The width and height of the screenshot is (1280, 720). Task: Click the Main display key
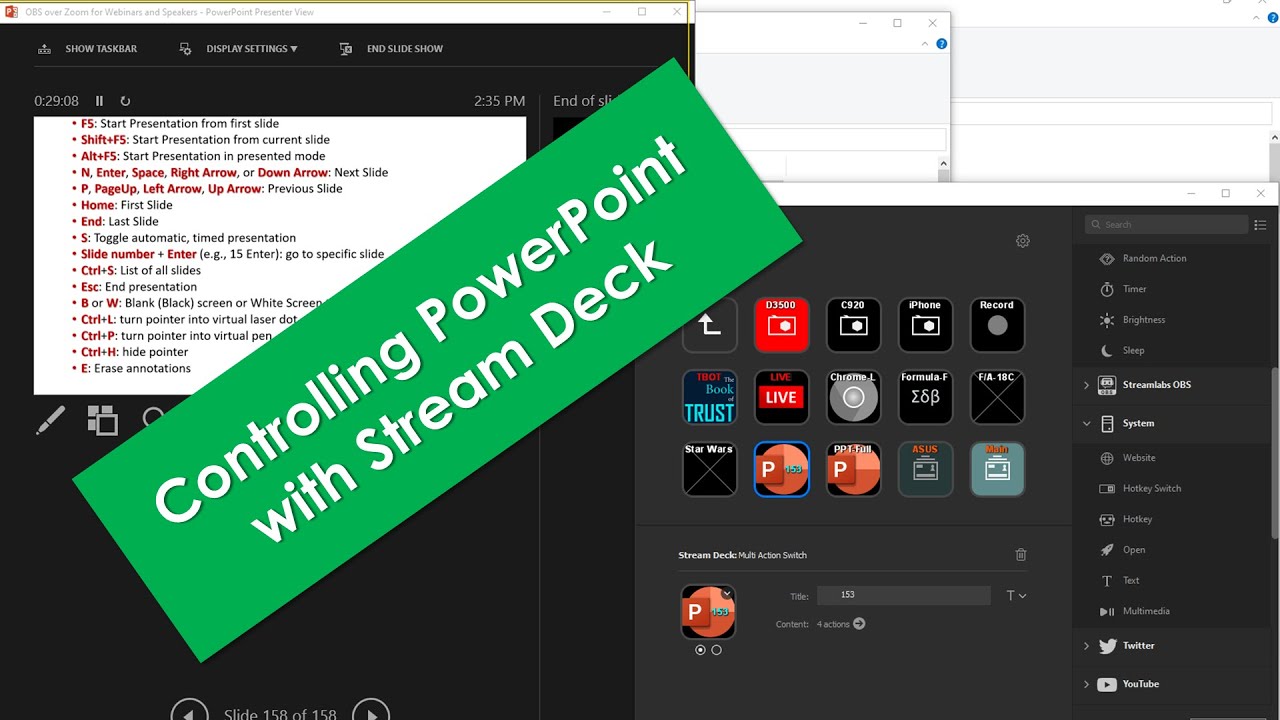click(x=997, y=469)
